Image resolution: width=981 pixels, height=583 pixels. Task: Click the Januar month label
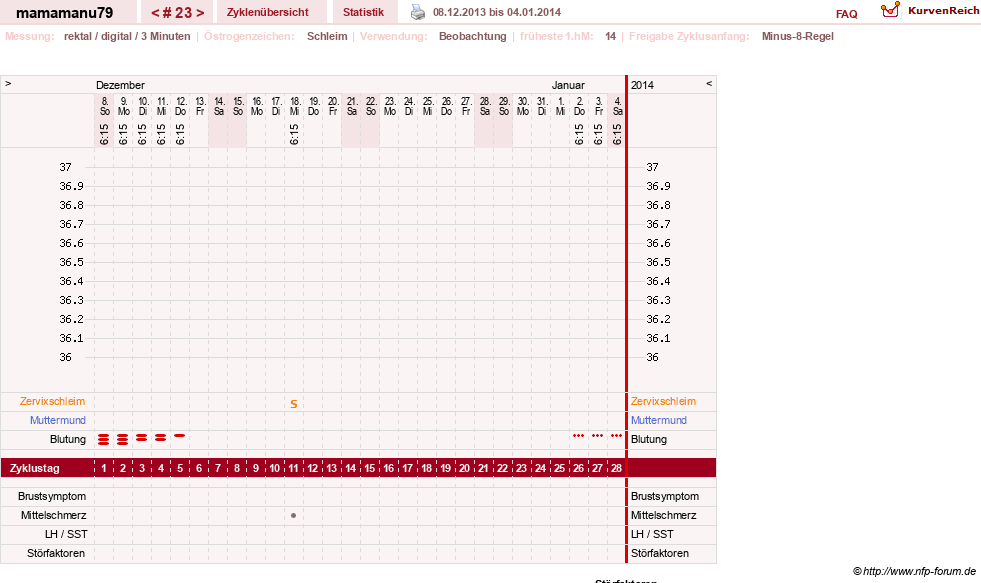568,85
